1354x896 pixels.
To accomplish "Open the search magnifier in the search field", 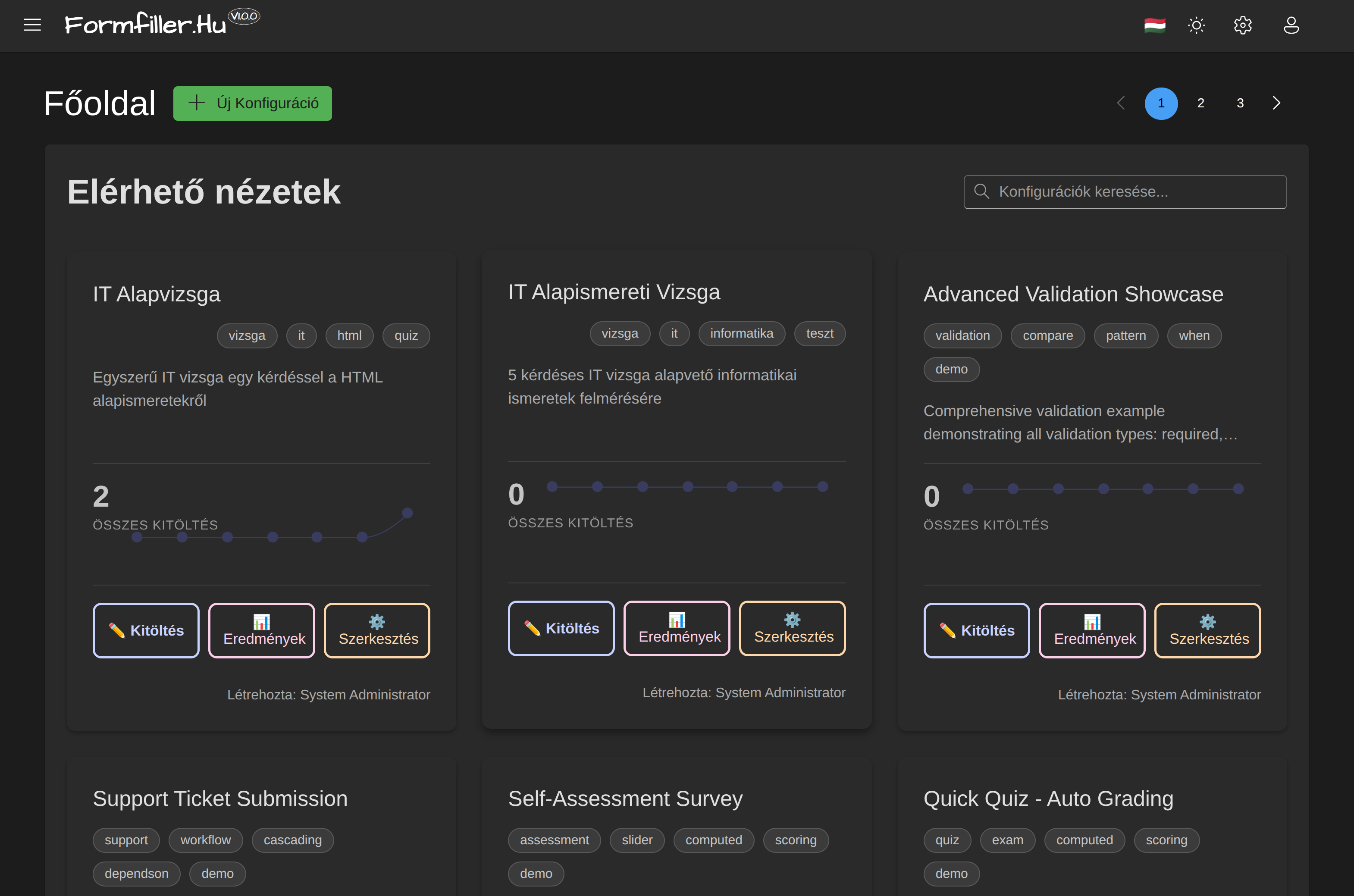I will [x=982, y=191].
